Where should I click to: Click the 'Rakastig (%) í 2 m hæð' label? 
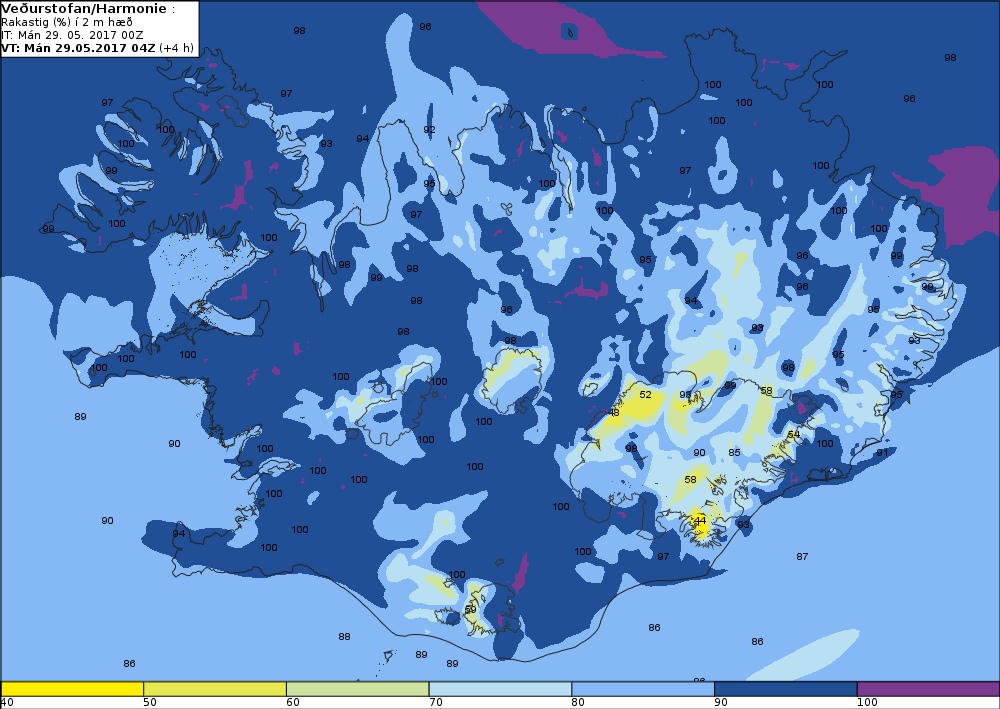67,22
